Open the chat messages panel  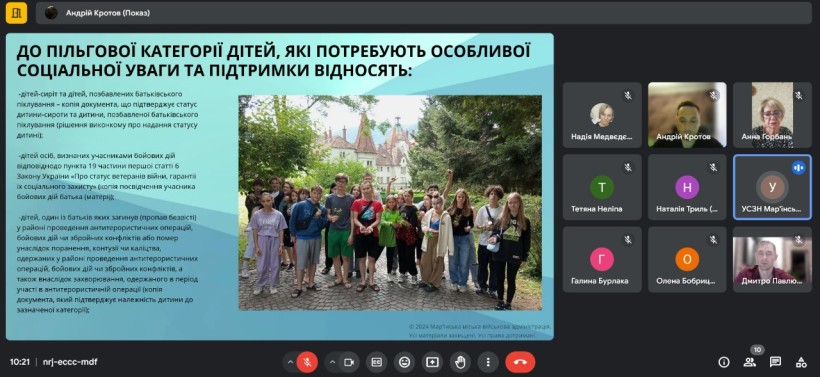(776, 362)
